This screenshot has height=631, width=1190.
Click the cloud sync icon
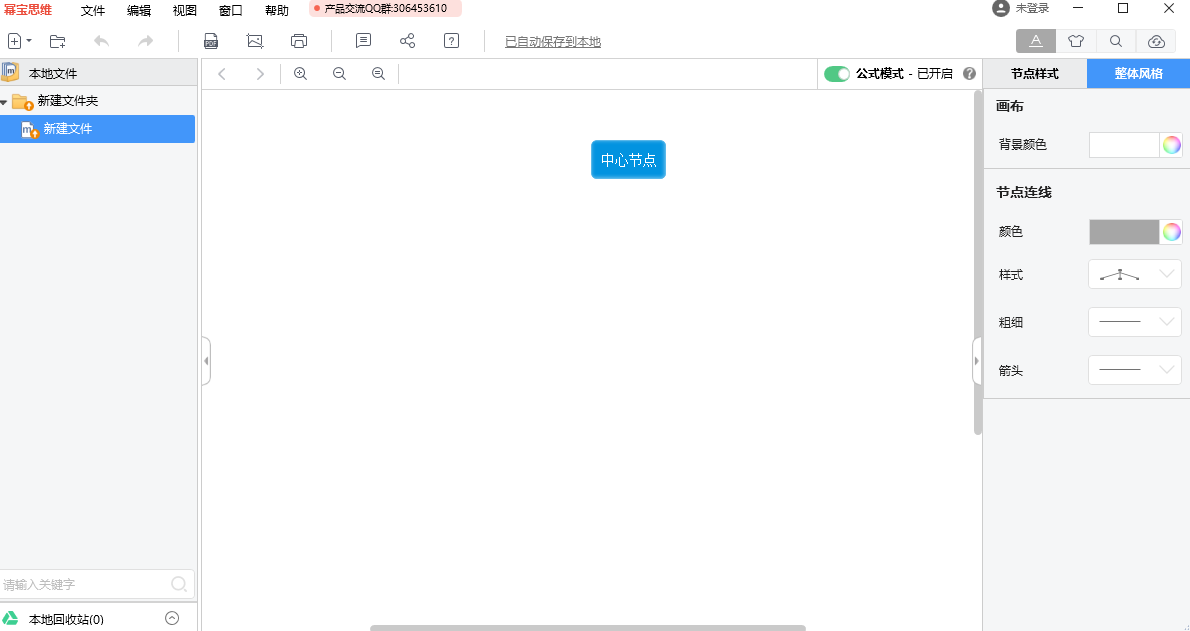[x=1156, y=41]
